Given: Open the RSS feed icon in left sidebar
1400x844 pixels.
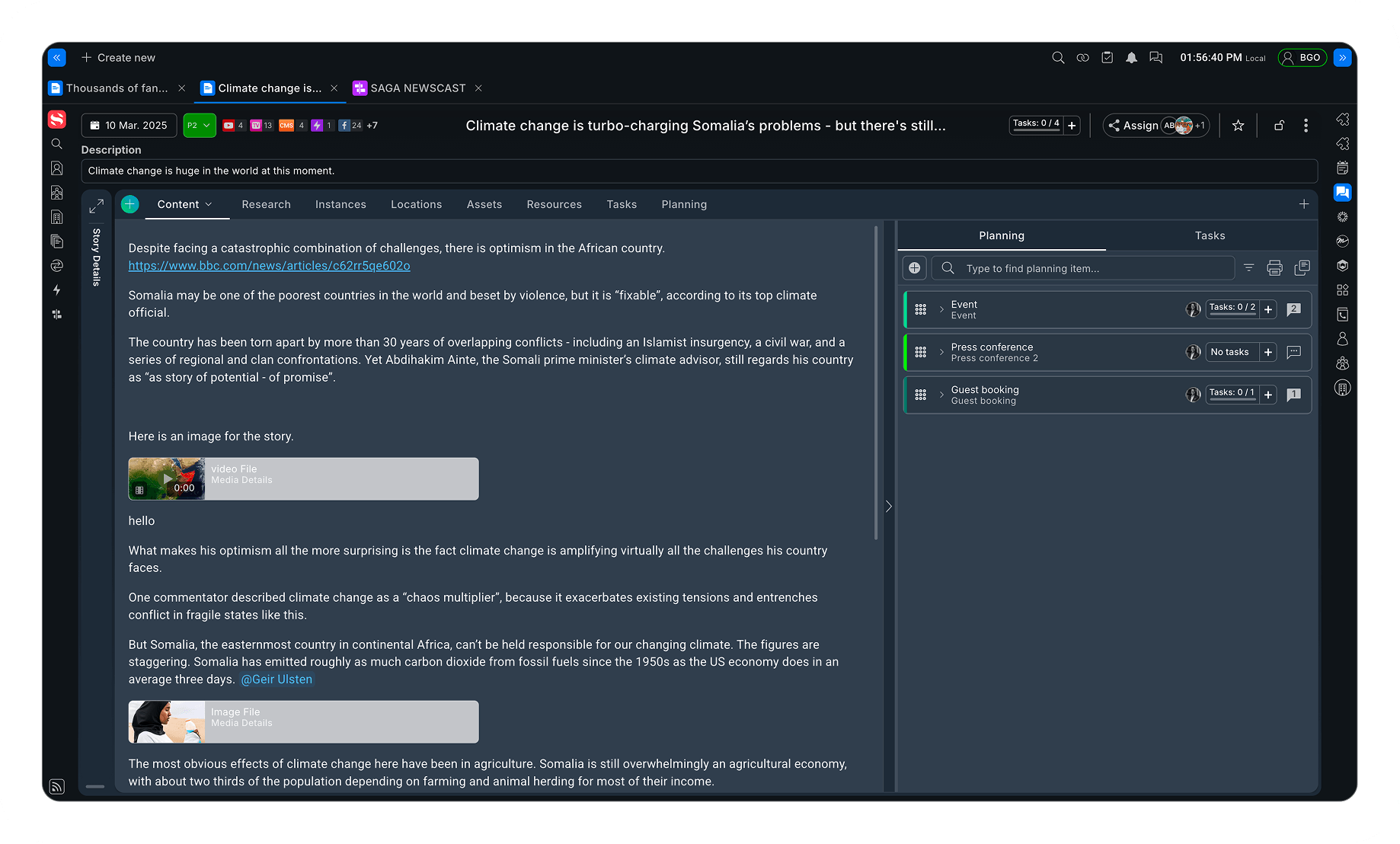Looking at the screenshot, I should (56, 786).
